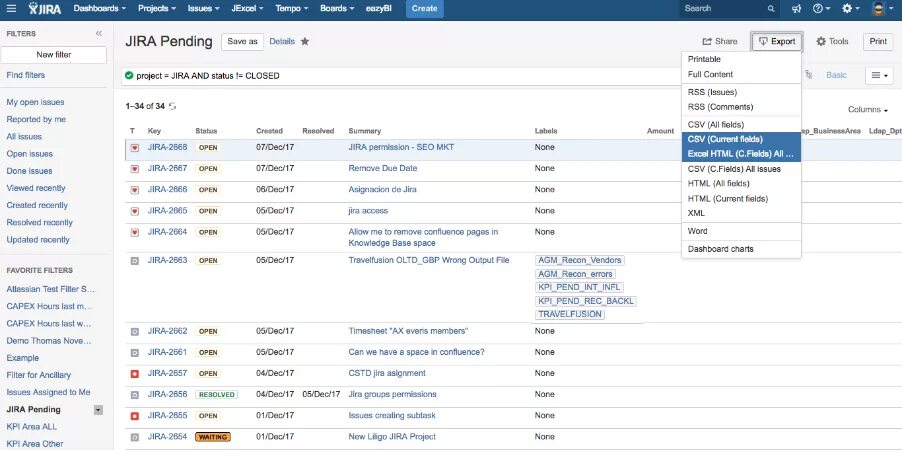
Task: Open the Find filters link
Action: pos(25,75)
